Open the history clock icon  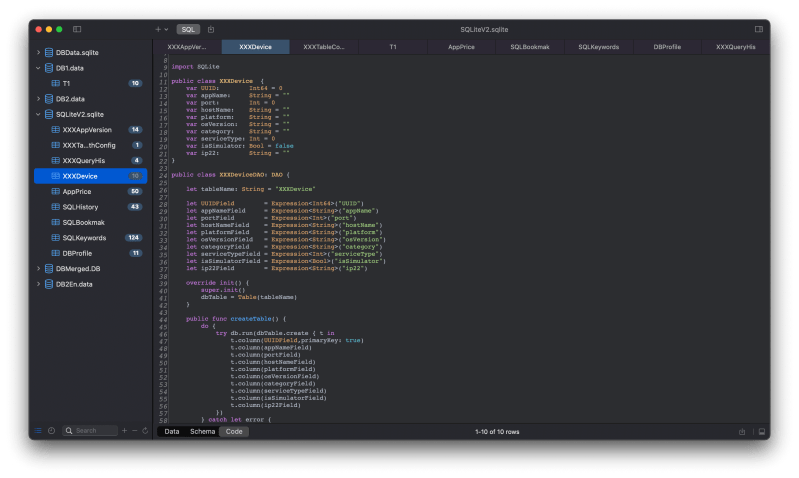tap(51, 431)
